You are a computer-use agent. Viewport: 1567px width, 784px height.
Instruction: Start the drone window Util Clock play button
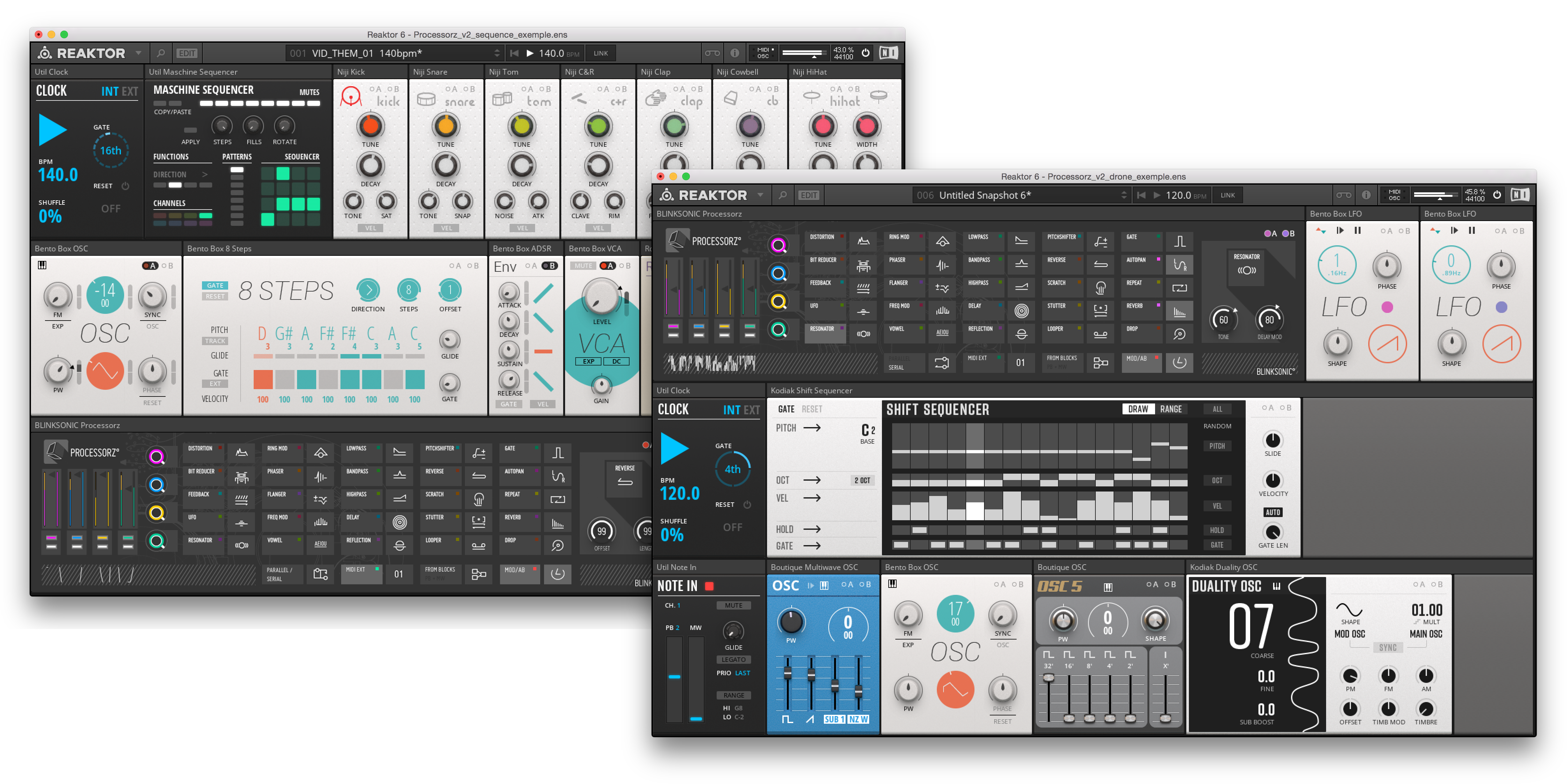click(675, 448)
